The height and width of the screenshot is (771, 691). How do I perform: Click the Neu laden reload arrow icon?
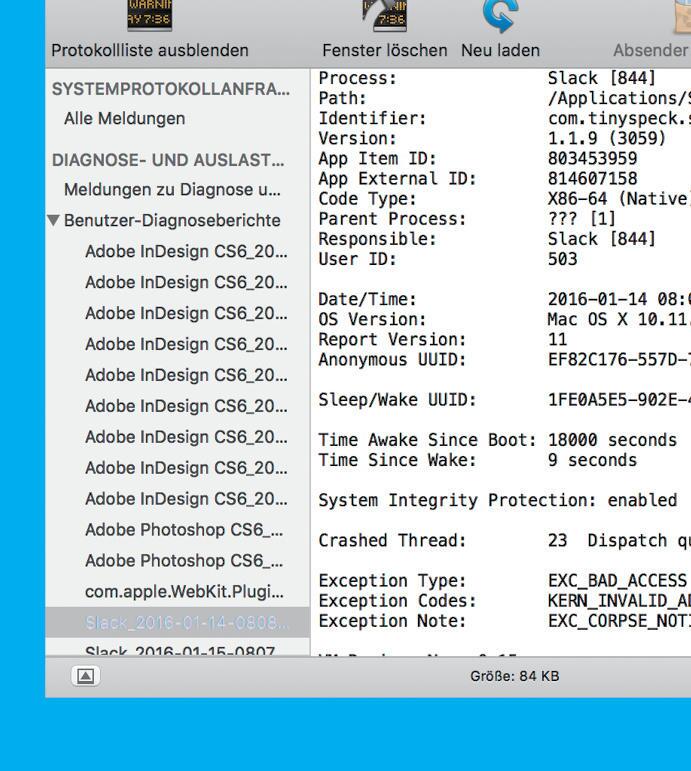tap(500, 16)
